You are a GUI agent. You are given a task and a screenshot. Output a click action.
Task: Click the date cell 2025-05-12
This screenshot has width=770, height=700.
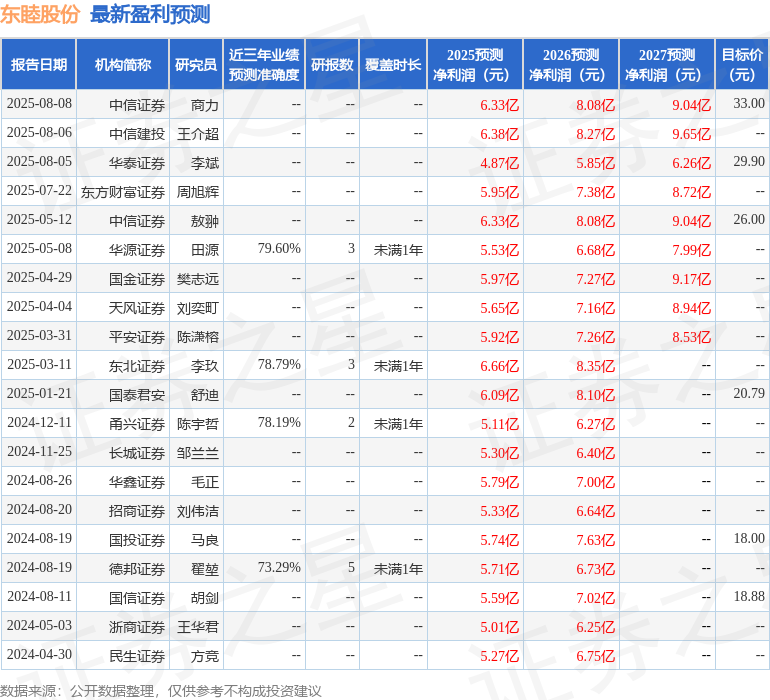coord(39,220)
